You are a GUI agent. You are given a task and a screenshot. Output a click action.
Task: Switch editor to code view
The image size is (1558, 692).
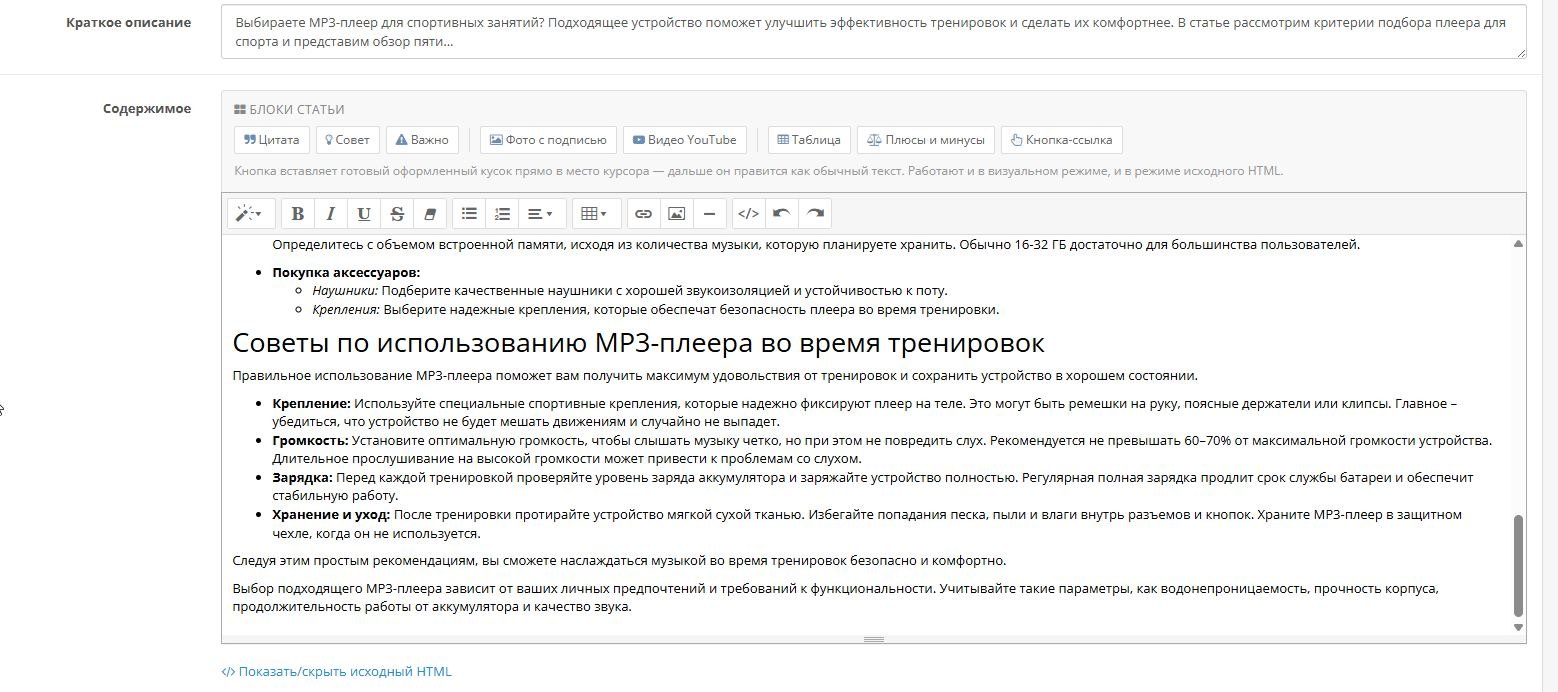pyautogui.click(x=749, y=214)
